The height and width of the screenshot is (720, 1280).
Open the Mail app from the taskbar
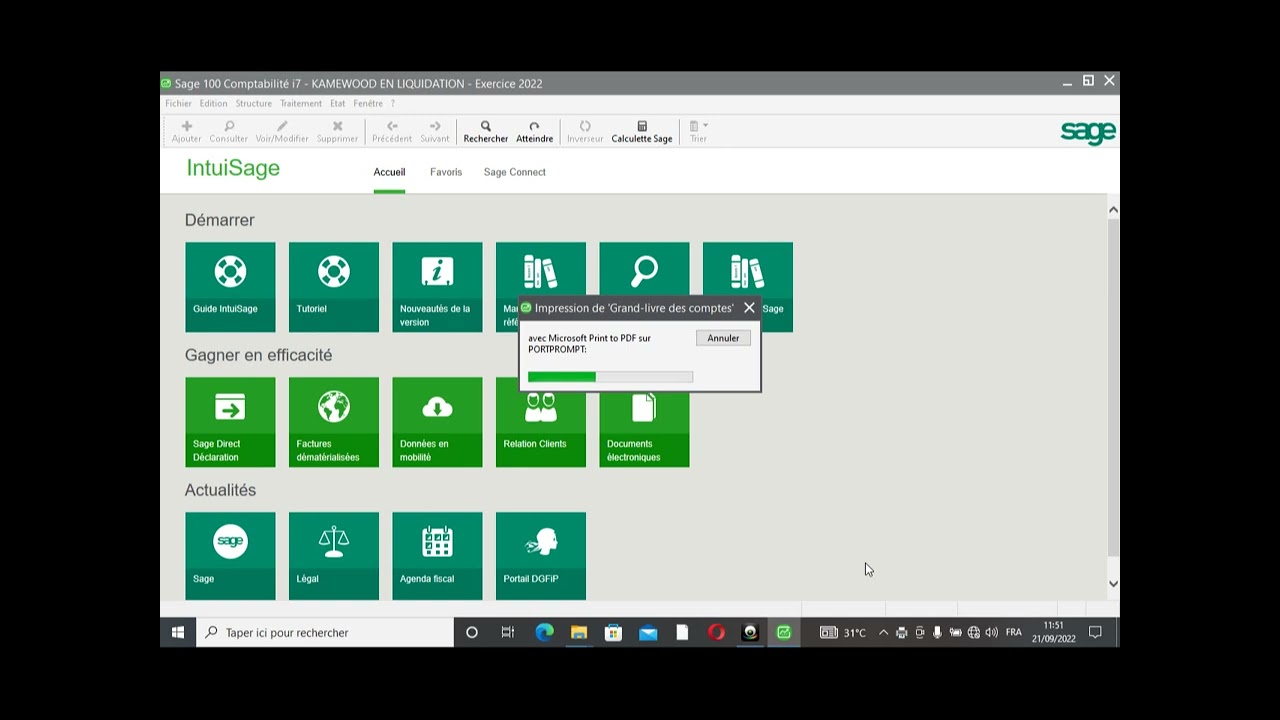(x=648, y=632)
